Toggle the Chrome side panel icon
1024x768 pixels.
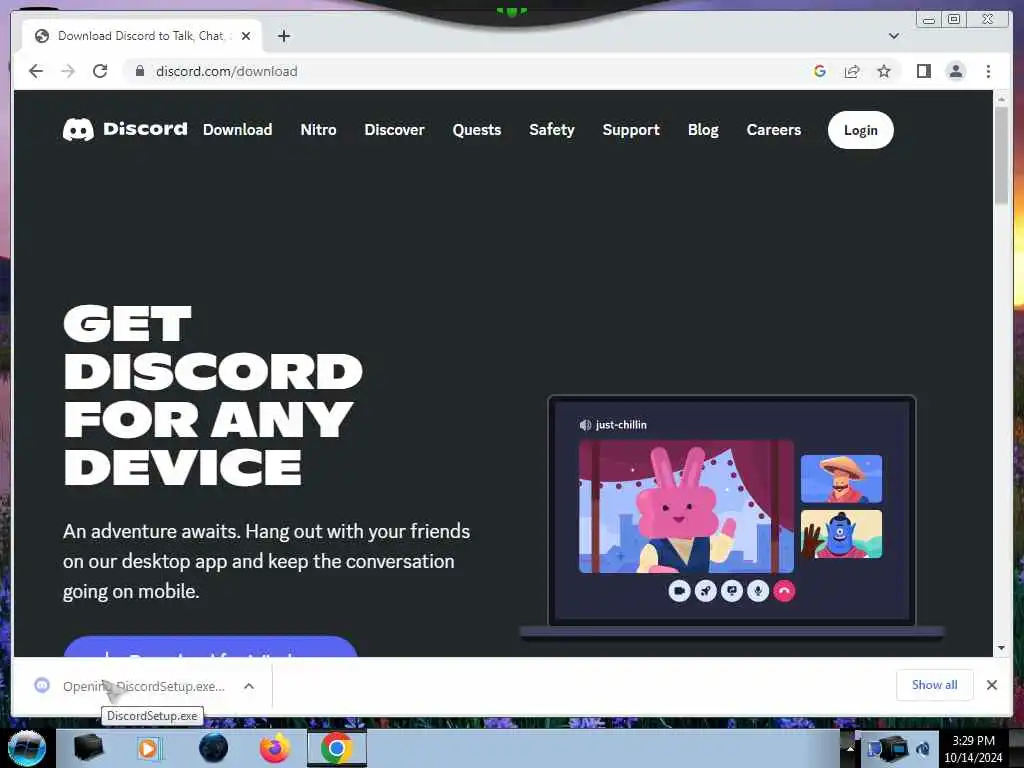(923, 71)
